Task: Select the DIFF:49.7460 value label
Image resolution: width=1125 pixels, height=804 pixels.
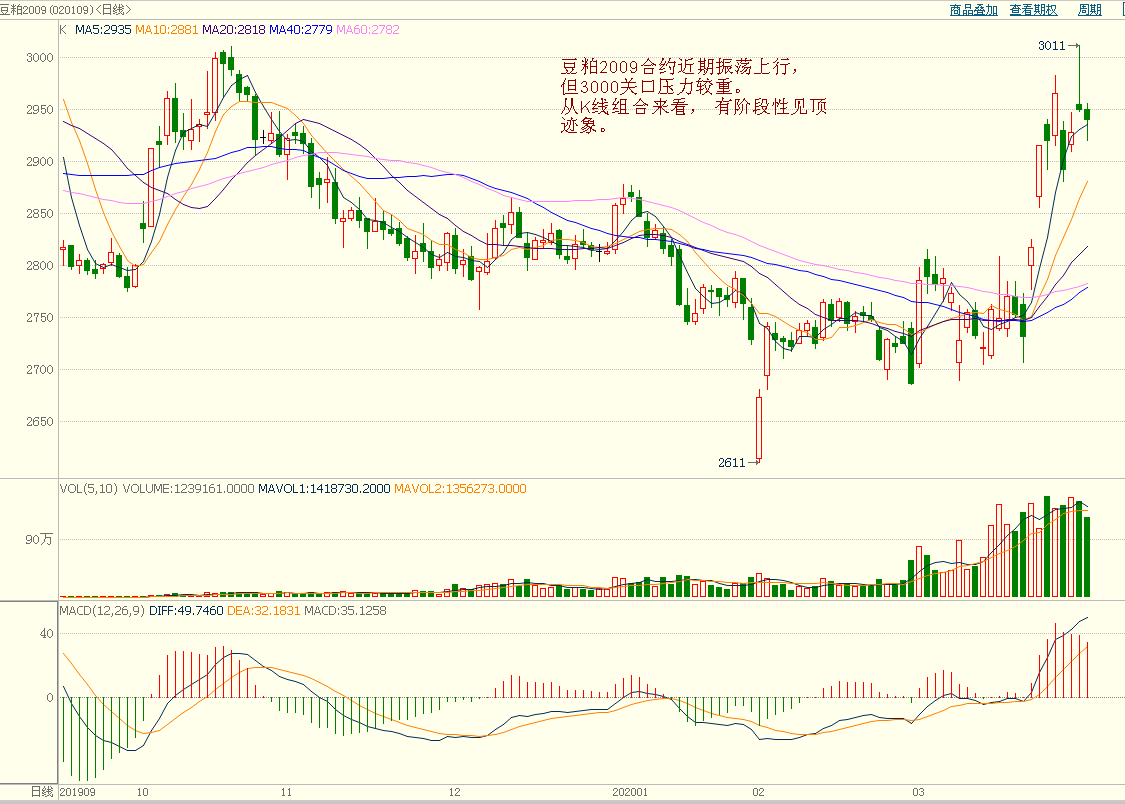Action: (186, 611)
